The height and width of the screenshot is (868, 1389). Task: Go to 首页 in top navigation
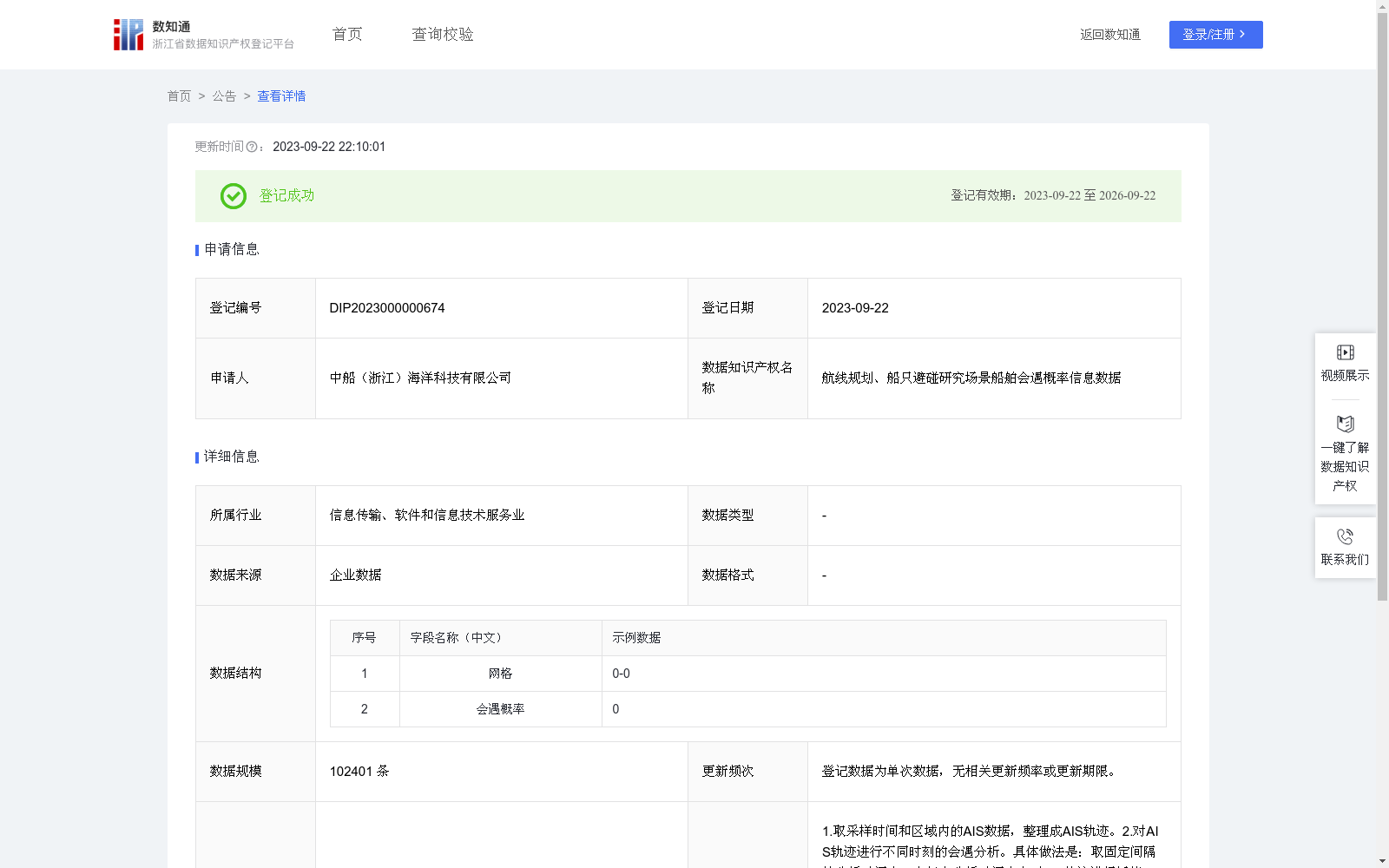[x=347, y=34]
